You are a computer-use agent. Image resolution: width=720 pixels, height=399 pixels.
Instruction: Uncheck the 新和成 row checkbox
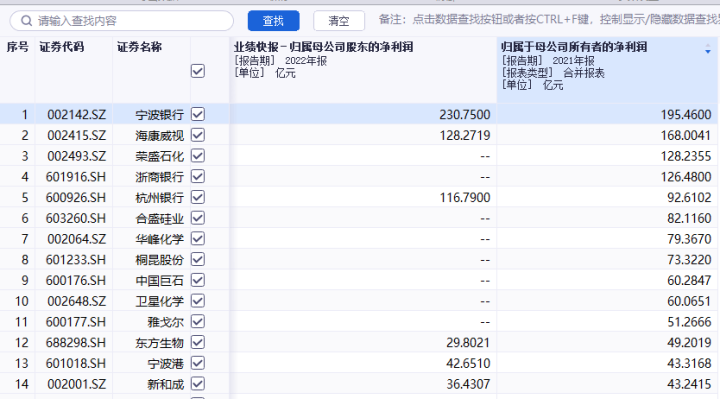click(198, 384)
